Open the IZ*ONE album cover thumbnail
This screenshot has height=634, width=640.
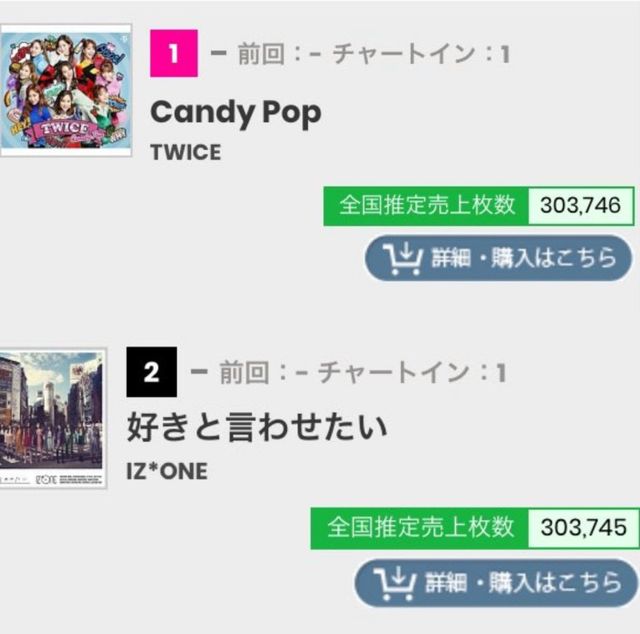tap(52, 418)
